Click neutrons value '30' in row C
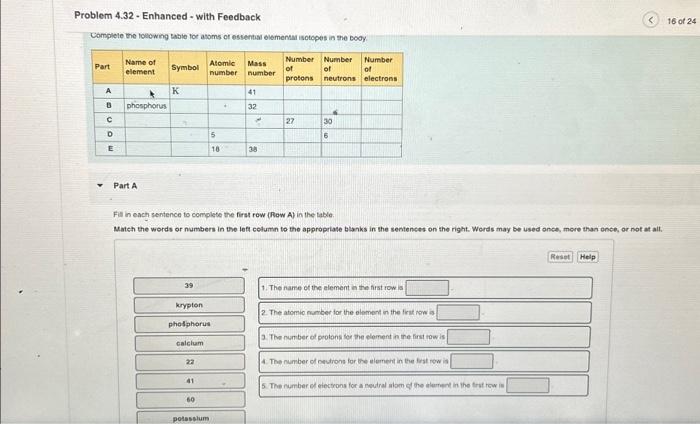700x424 pixels. coord(328,121)
